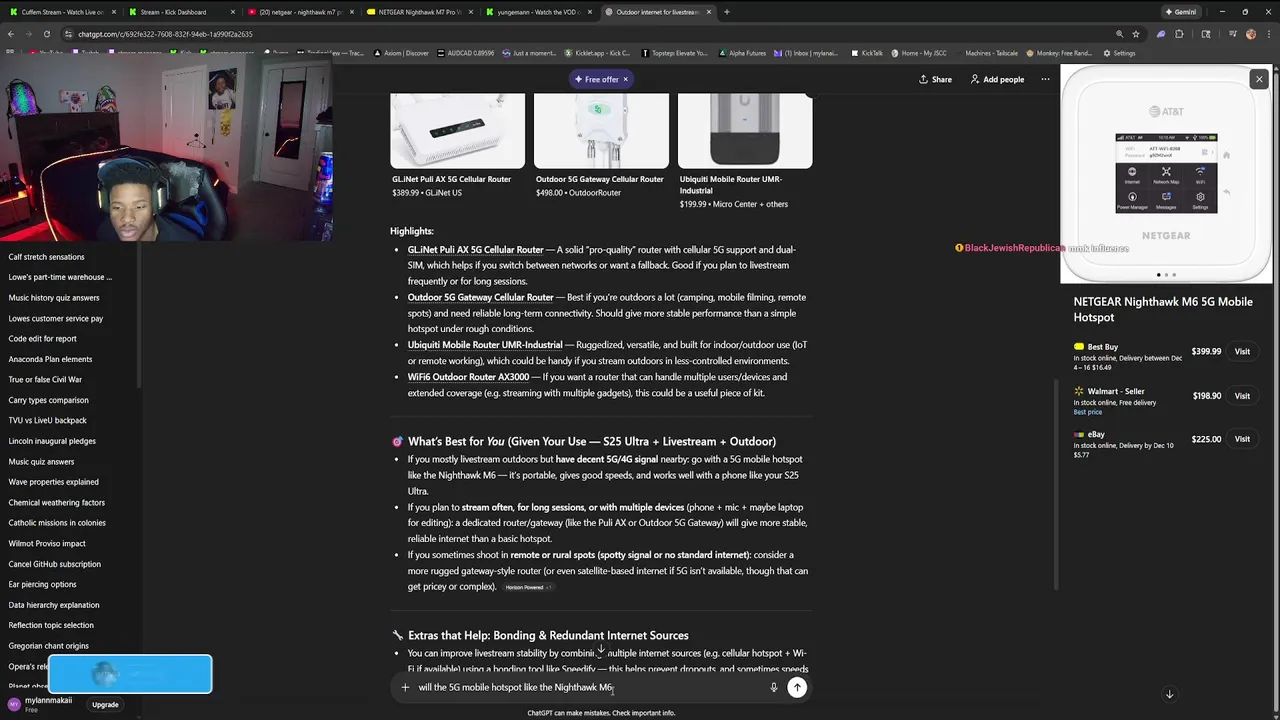1280x720 pixels.
Task: Open Settings bookmark
Action: coord(1119,53)
